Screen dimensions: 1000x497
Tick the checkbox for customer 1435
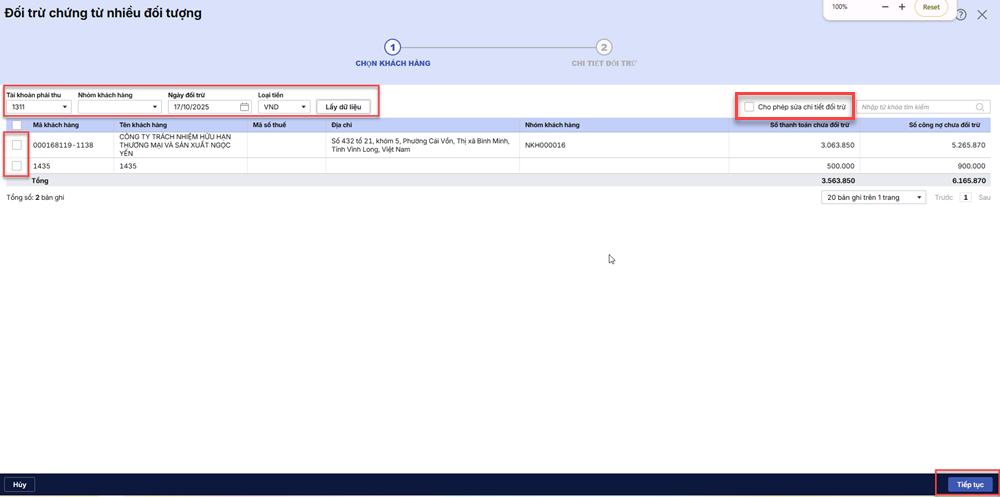coord(17,166)
